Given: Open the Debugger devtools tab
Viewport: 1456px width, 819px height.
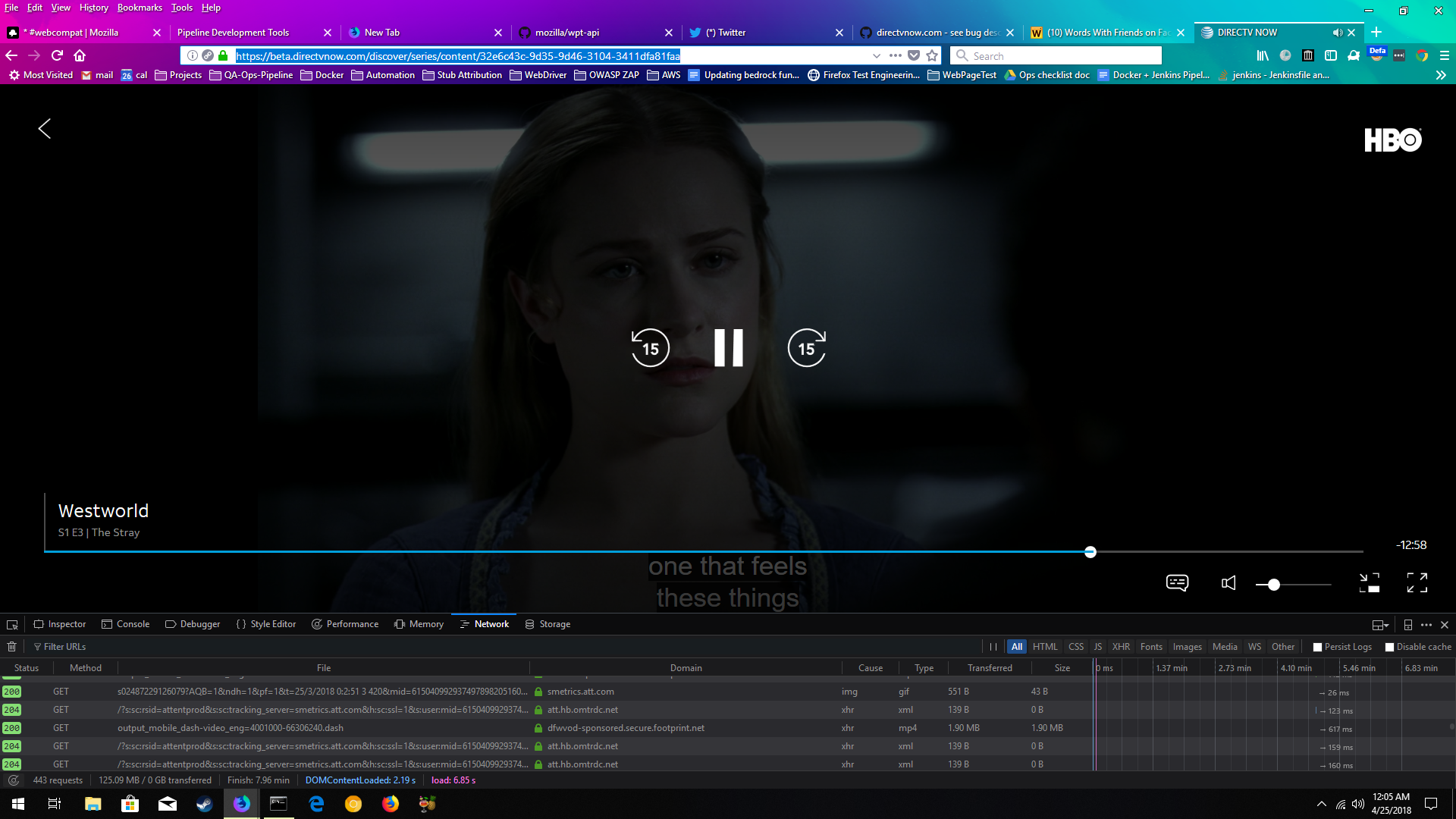Looking at the screenshot, I should (193, 624).
